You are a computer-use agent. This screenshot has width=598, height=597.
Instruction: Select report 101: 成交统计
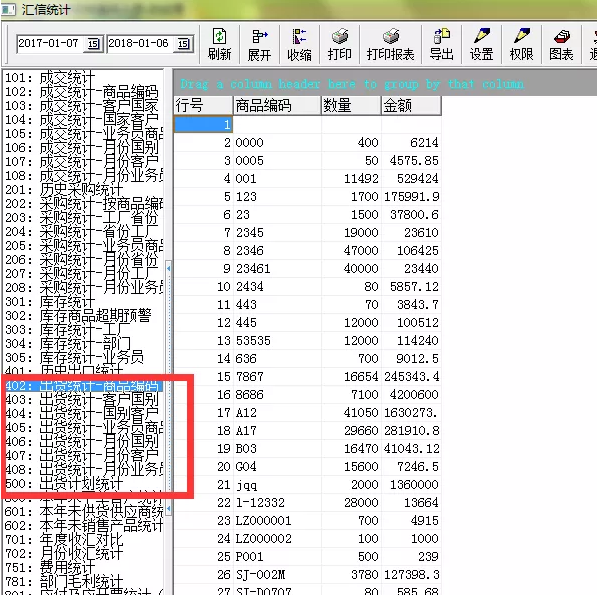[x=50, y=78]
